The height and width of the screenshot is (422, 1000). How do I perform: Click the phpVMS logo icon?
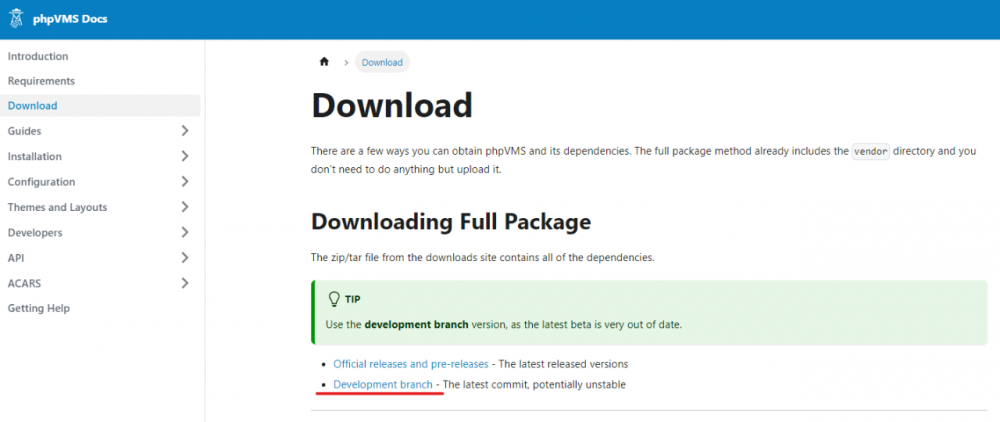click(17, 19)
